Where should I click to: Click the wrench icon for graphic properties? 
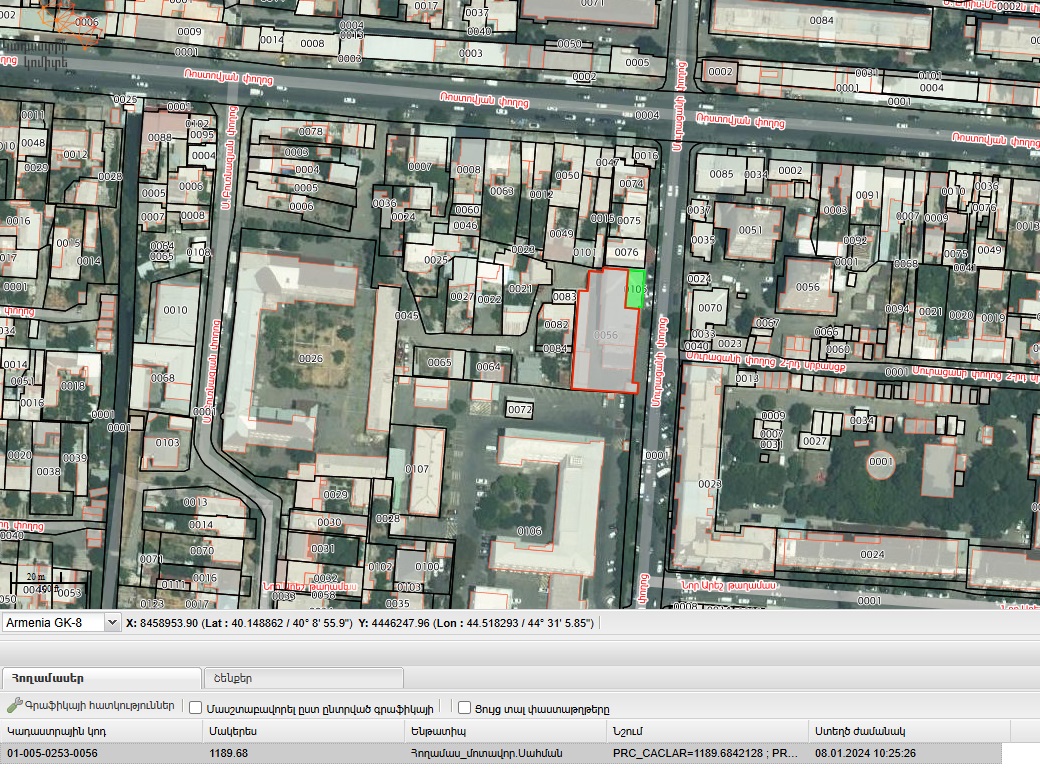[14, 705]
